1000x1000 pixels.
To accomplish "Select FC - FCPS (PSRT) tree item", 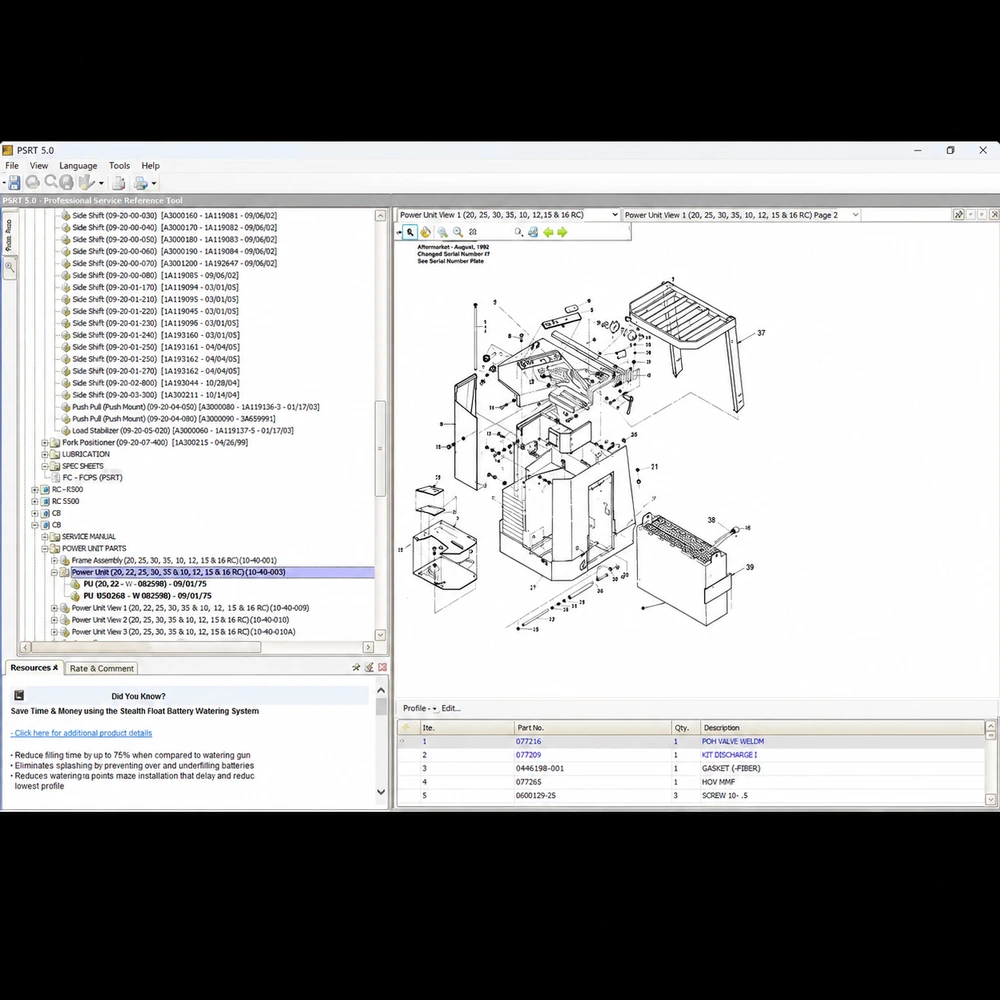I will (x=92, y=478).
